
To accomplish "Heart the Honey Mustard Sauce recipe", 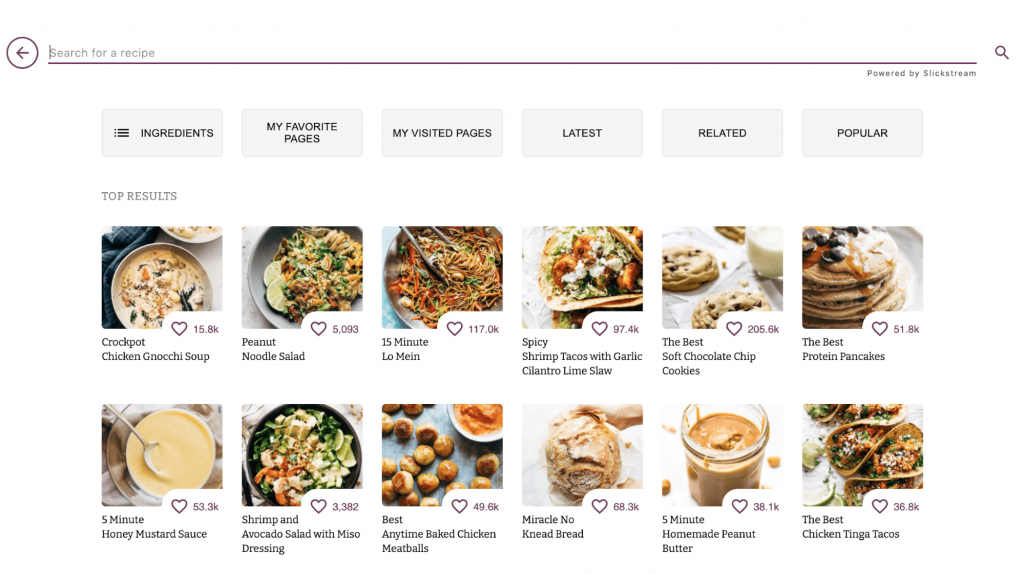I will (180, 507).
